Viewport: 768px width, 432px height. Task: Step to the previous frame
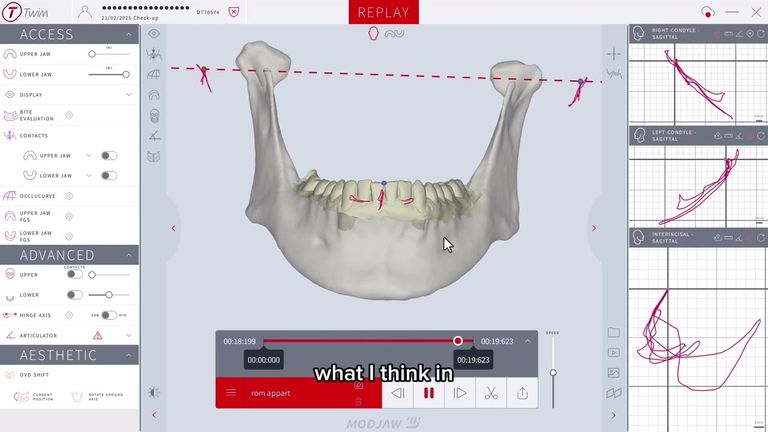(398, 393)
